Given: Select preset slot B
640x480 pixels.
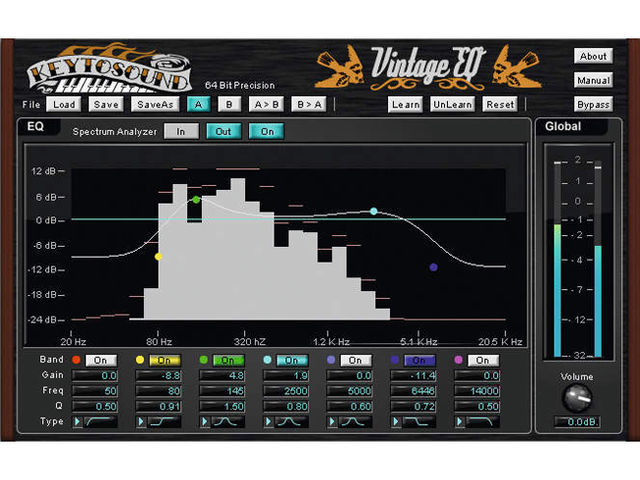Looking at the screenshot, I should 229,104.
